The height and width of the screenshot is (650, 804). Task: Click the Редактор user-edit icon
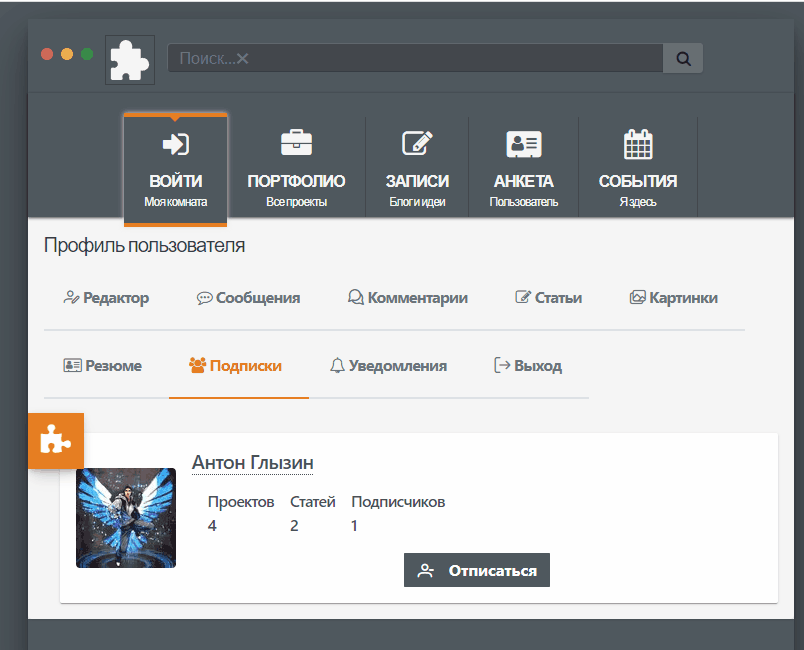[x=71, y=297]
